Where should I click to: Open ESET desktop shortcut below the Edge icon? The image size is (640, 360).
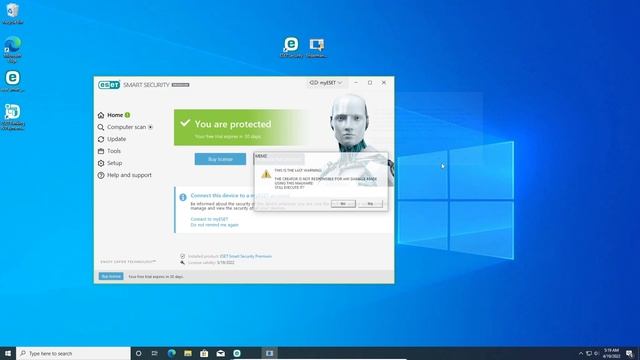13,81
